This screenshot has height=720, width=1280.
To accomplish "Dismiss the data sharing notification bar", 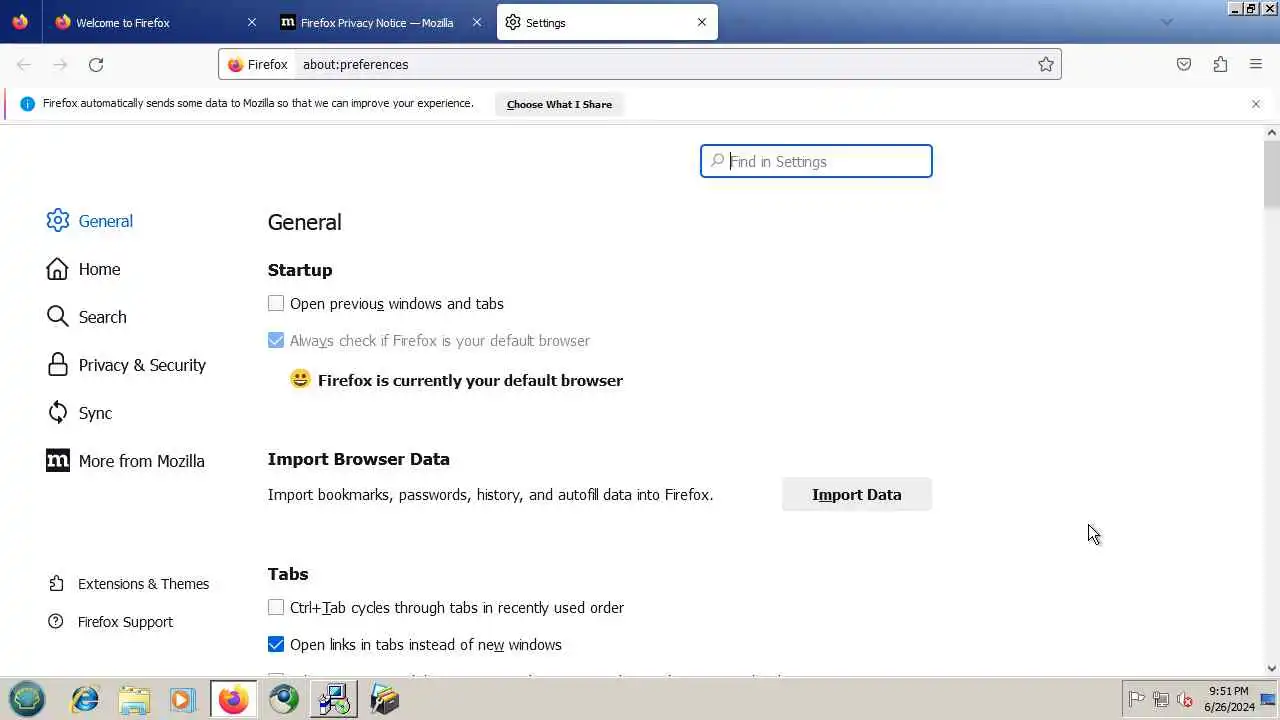I will pos(1256,104).
